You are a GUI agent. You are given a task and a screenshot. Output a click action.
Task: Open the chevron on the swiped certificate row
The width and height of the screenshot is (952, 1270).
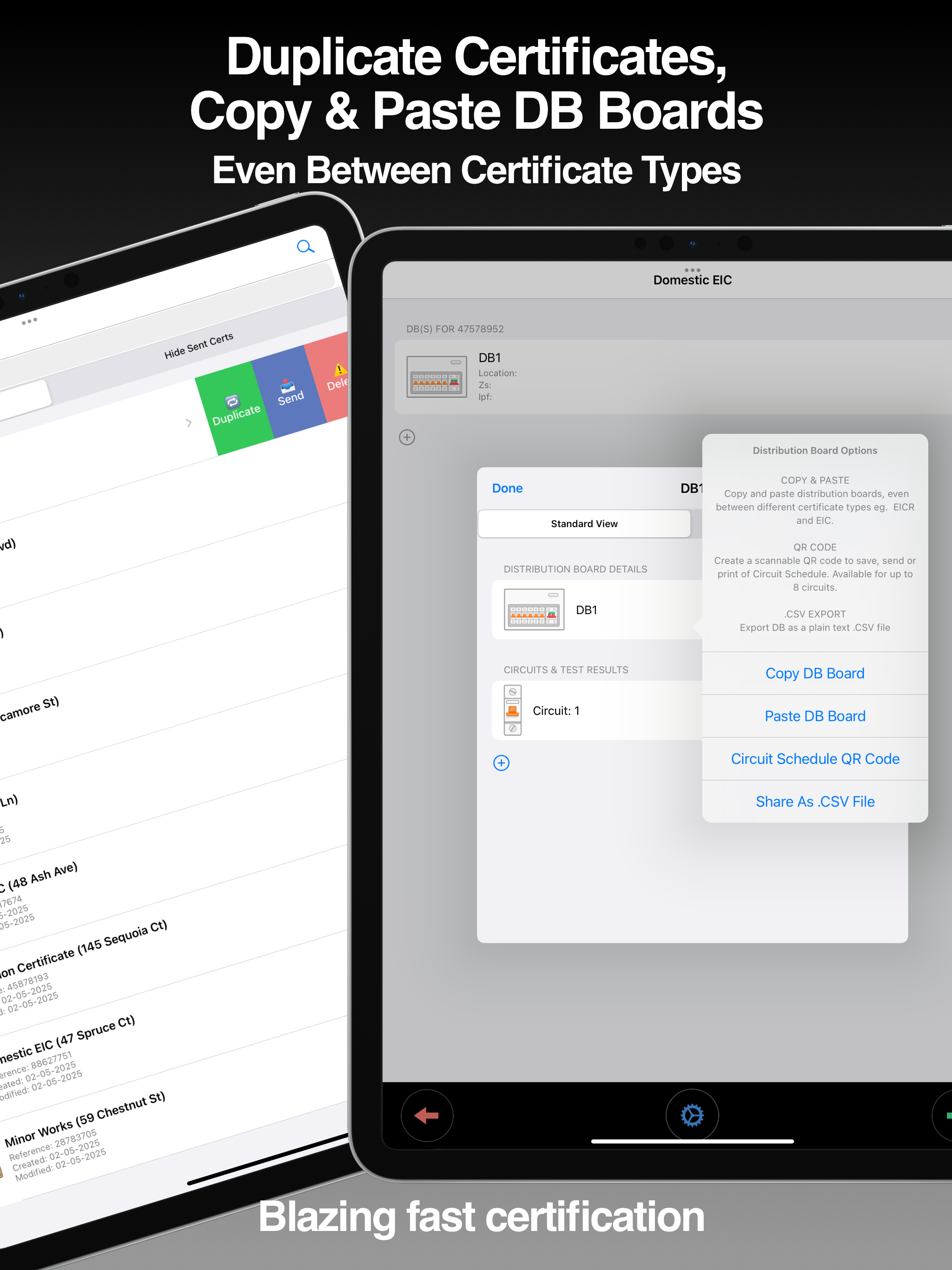point(188,423)
